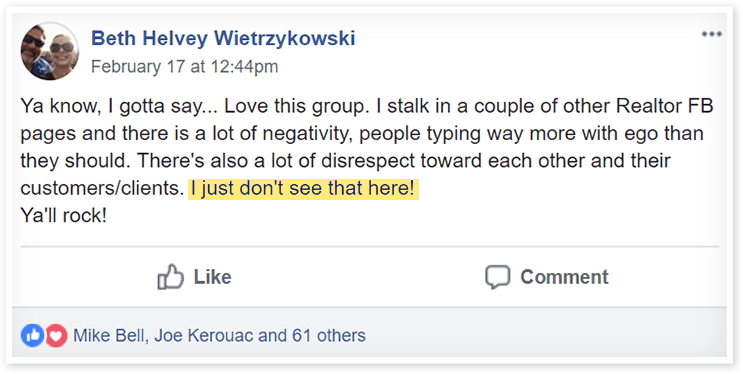743x374 pixels.
Task: Open Beth's round profile picture
Action: pos(50,51)
